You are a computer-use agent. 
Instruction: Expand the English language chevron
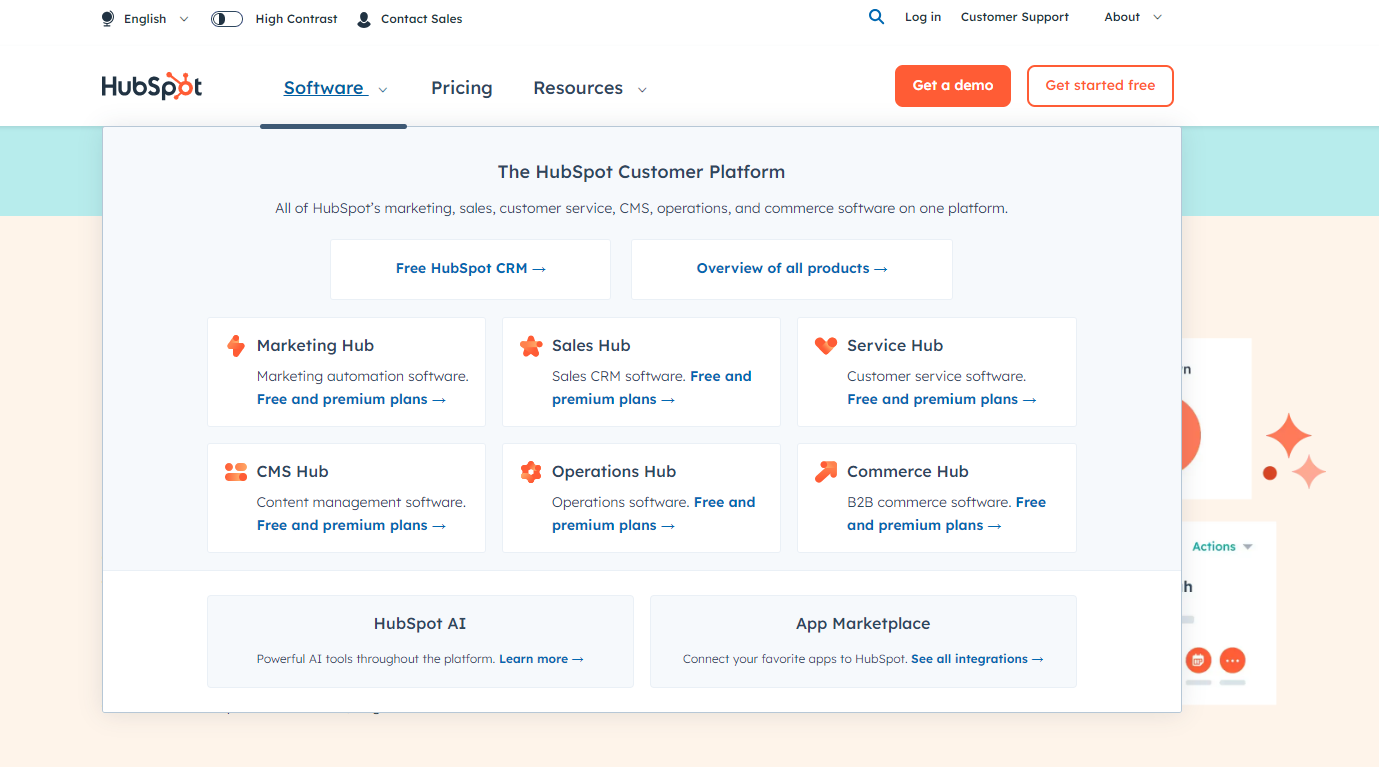(x=184, y=19)
